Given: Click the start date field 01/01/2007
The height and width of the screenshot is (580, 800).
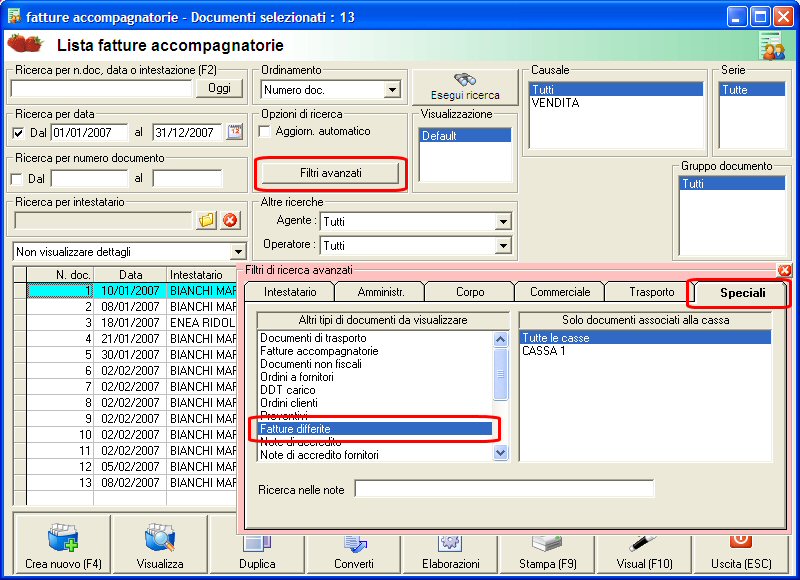Looking at the screenshot, I should [x=89, y=133].
